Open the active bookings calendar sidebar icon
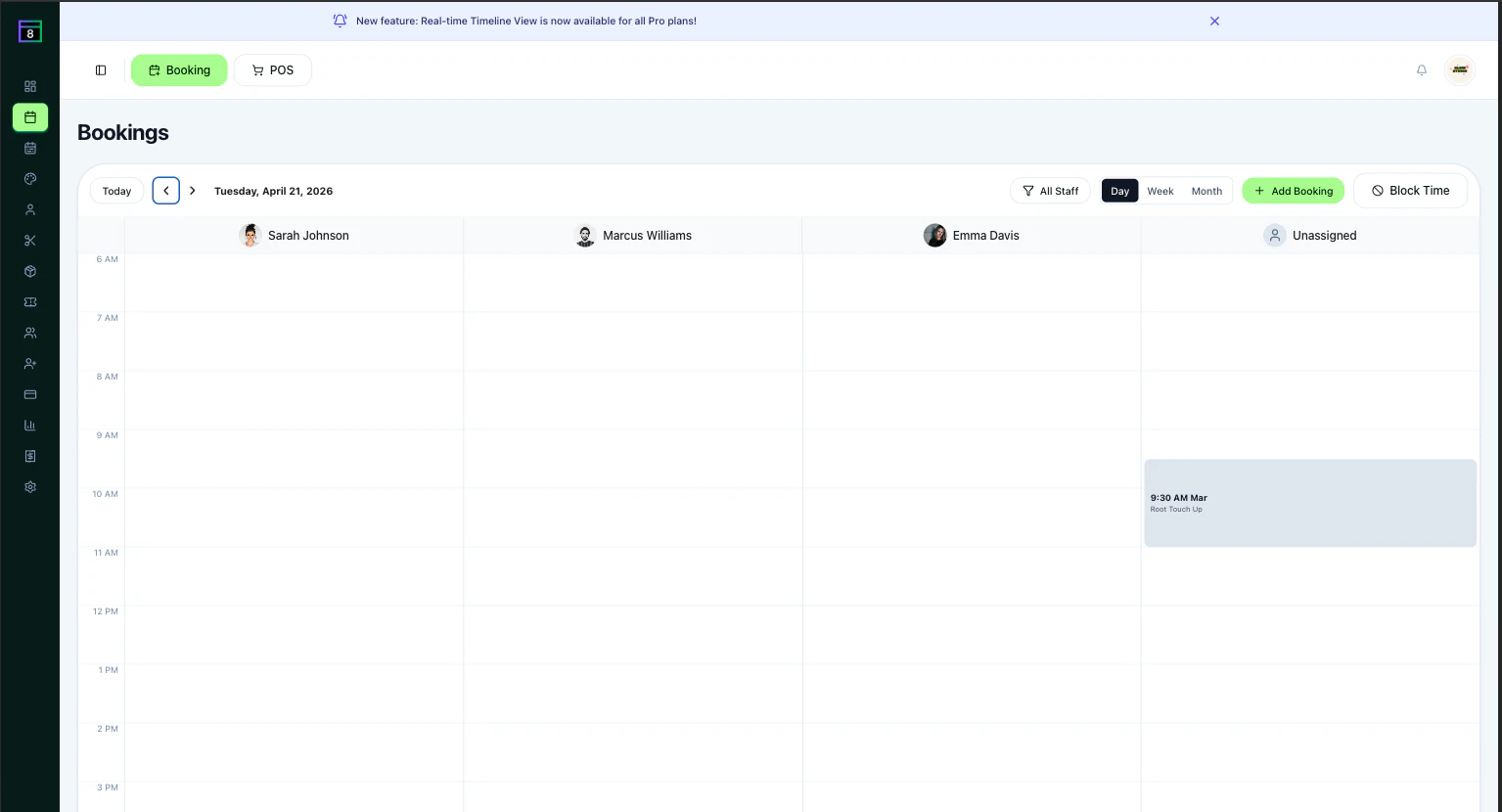Screen dimensions: 1502x812 click(x=30, y=117)
